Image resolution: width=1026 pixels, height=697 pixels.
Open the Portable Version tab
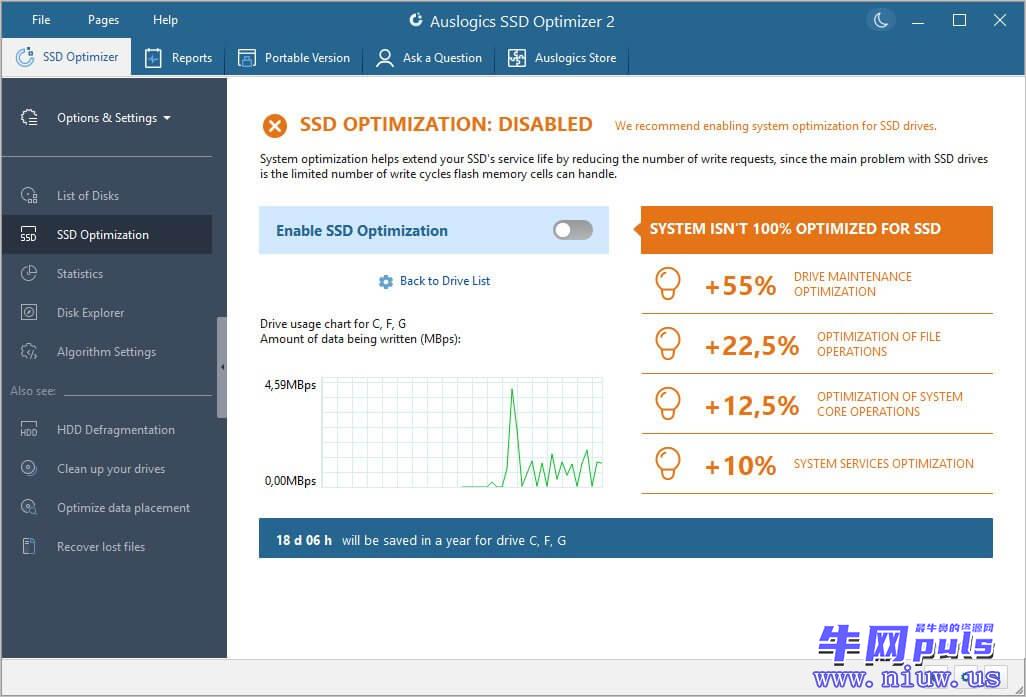(x=293, y=58)
